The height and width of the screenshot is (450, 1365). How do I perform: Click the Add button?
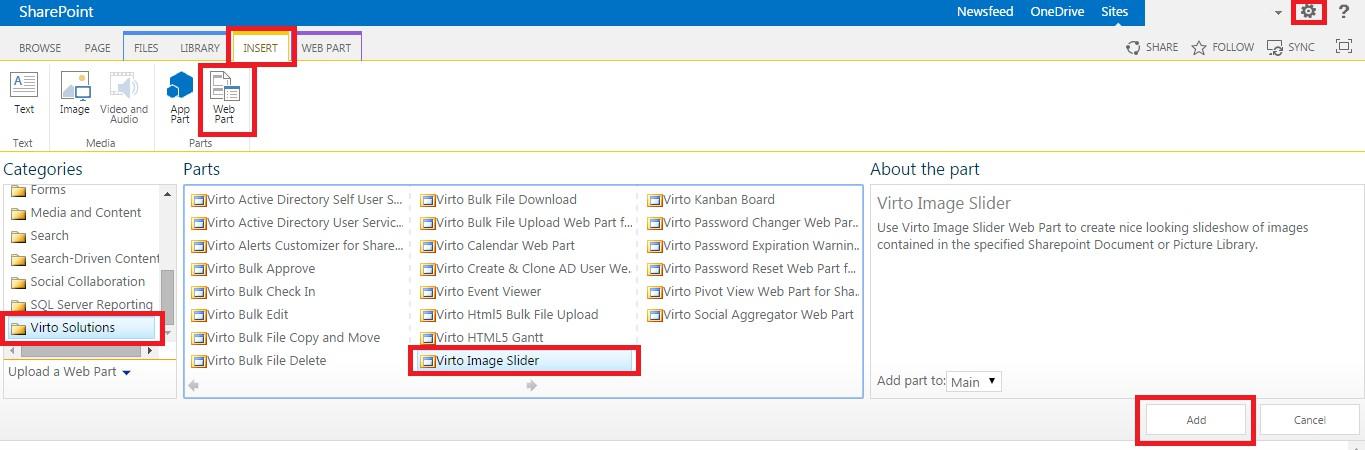click(x=1196, y=420)
